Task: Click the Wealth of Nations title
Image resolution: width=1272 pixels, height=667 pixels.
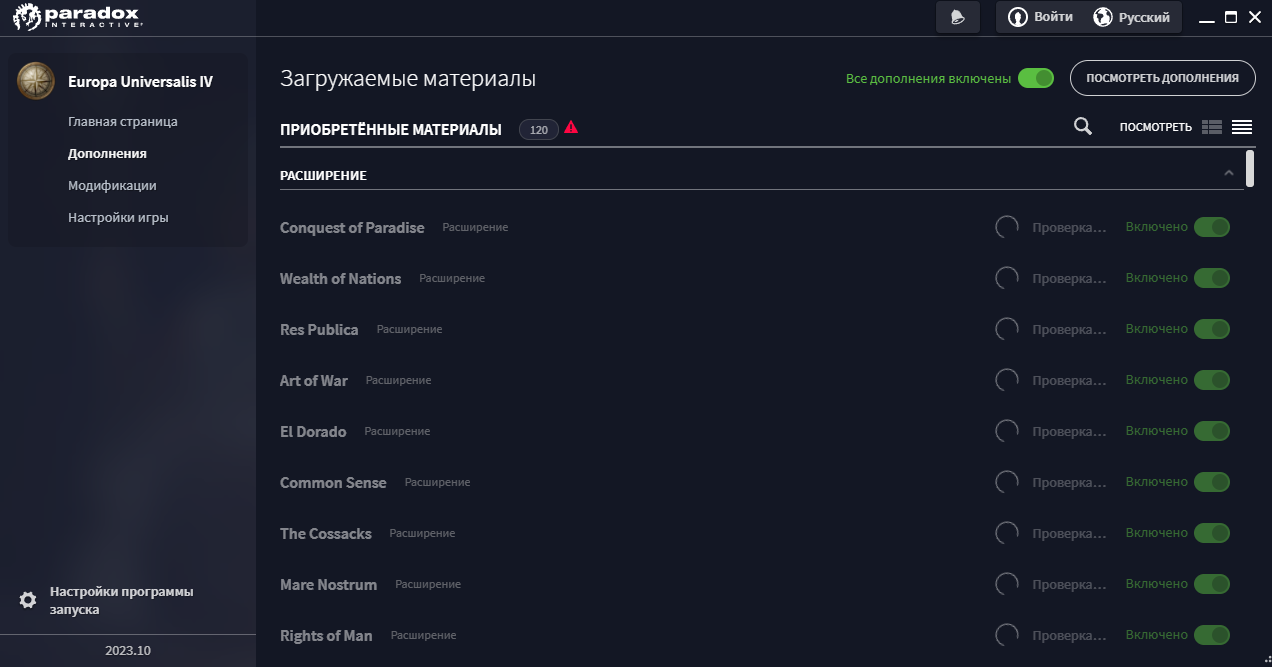Action: coord(340,278)
